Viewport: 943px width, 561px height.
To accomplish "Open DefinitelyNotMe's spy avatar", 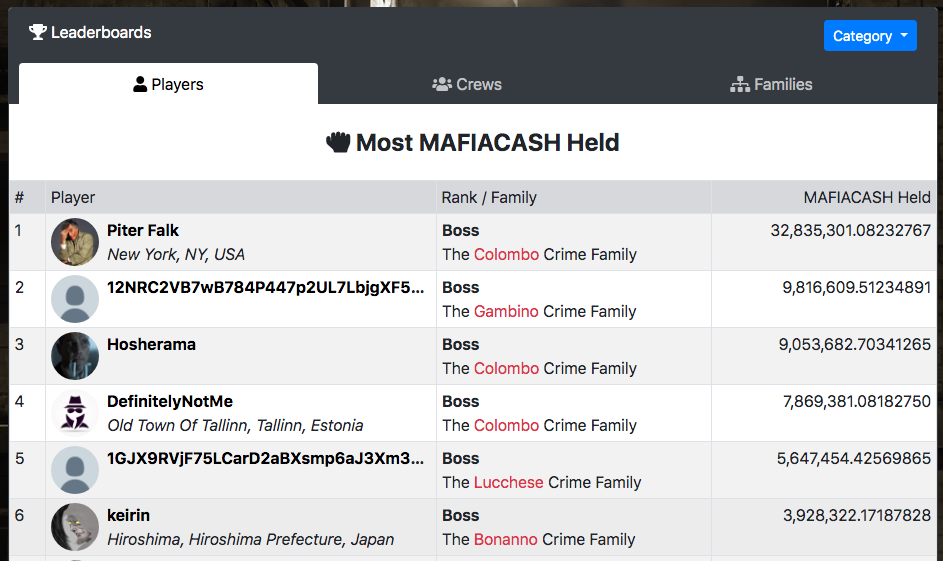I will coord(75,413).
